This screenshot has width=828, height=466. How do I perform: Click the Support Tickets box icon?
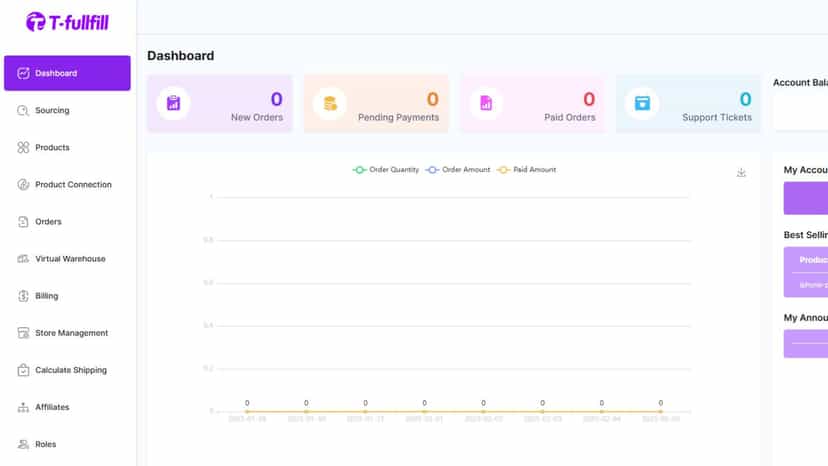point(642,103)
